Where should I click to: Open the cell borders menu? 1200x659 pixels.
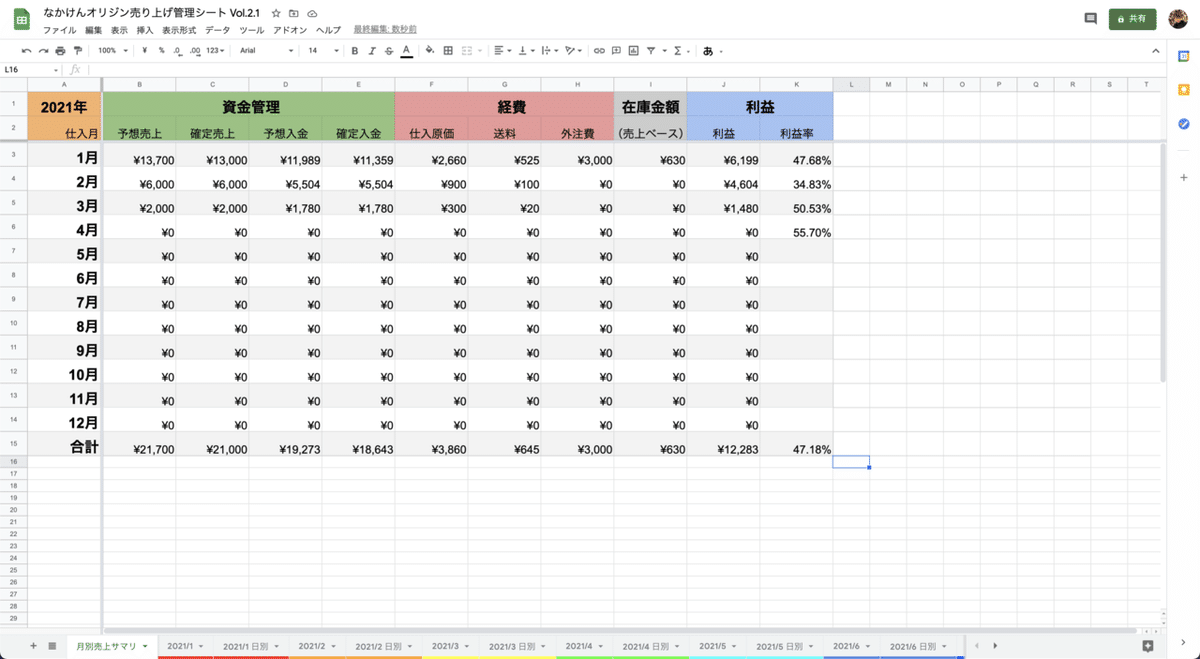(448, 50)
